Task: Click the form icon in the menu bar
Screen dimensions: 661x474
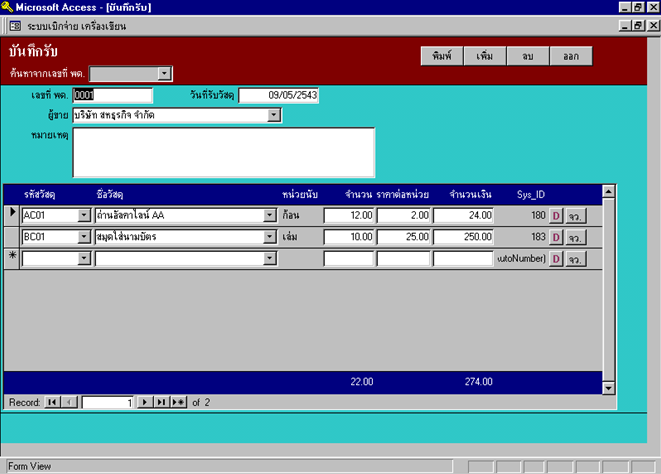Action: (15, 26)
